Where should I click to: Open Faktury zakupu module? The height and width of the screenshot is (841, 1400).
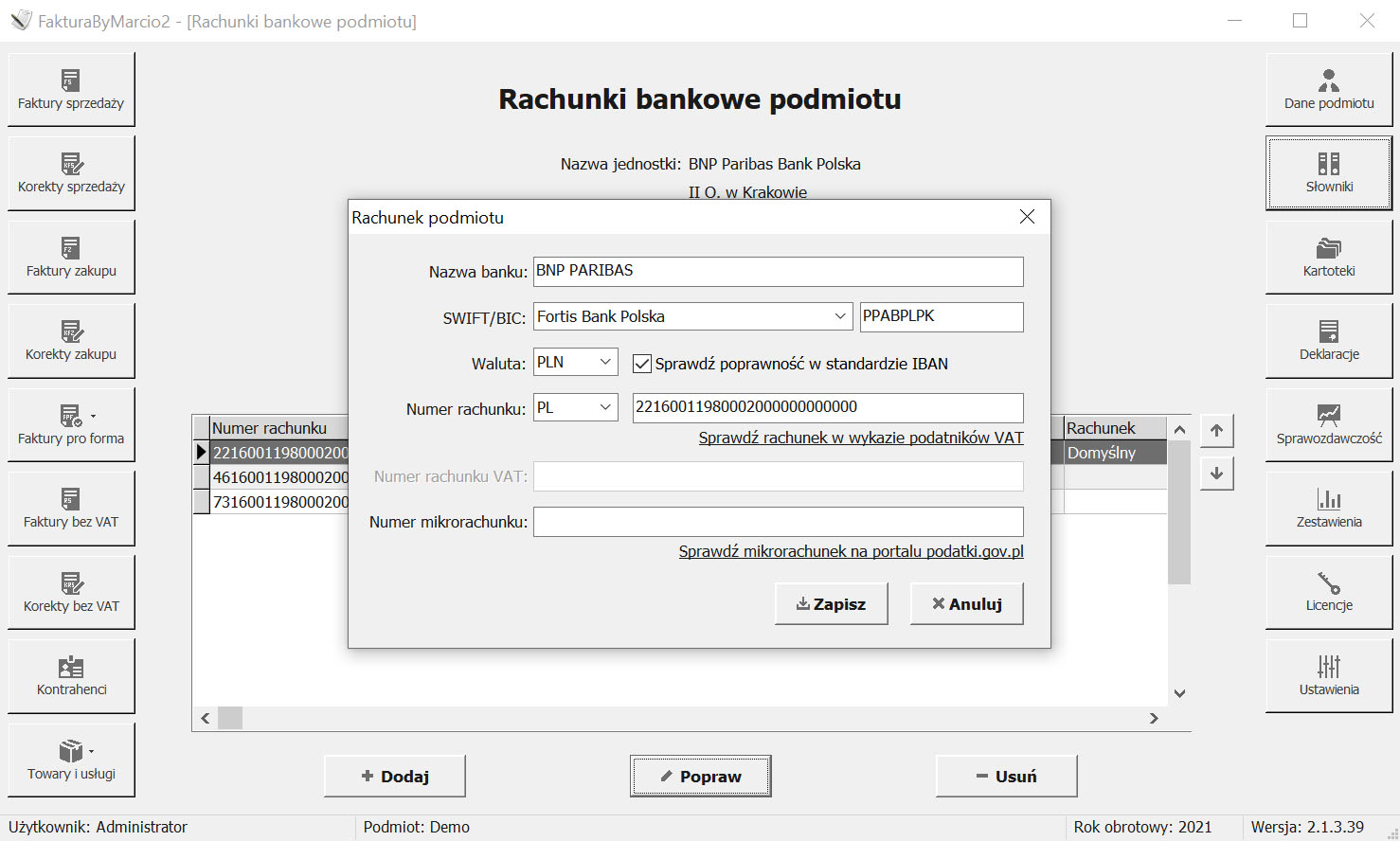71,257
